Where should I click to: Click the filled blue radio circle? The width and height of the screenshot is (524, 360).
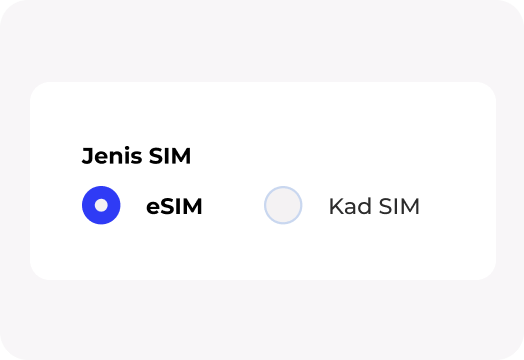[x=101, y=205]
